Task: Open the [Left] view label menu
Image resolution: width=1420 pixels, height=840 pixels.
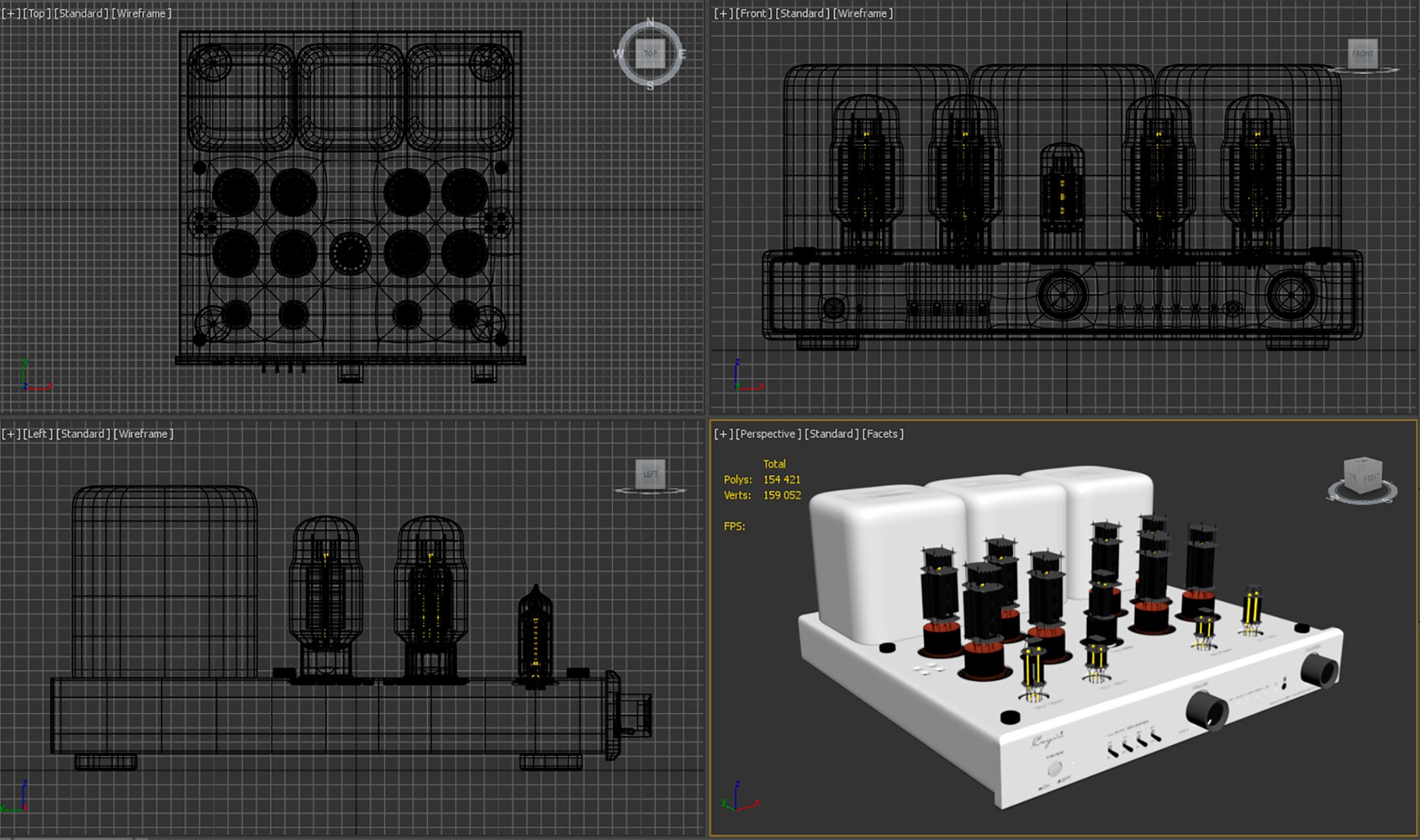Action: pos(38,434)
